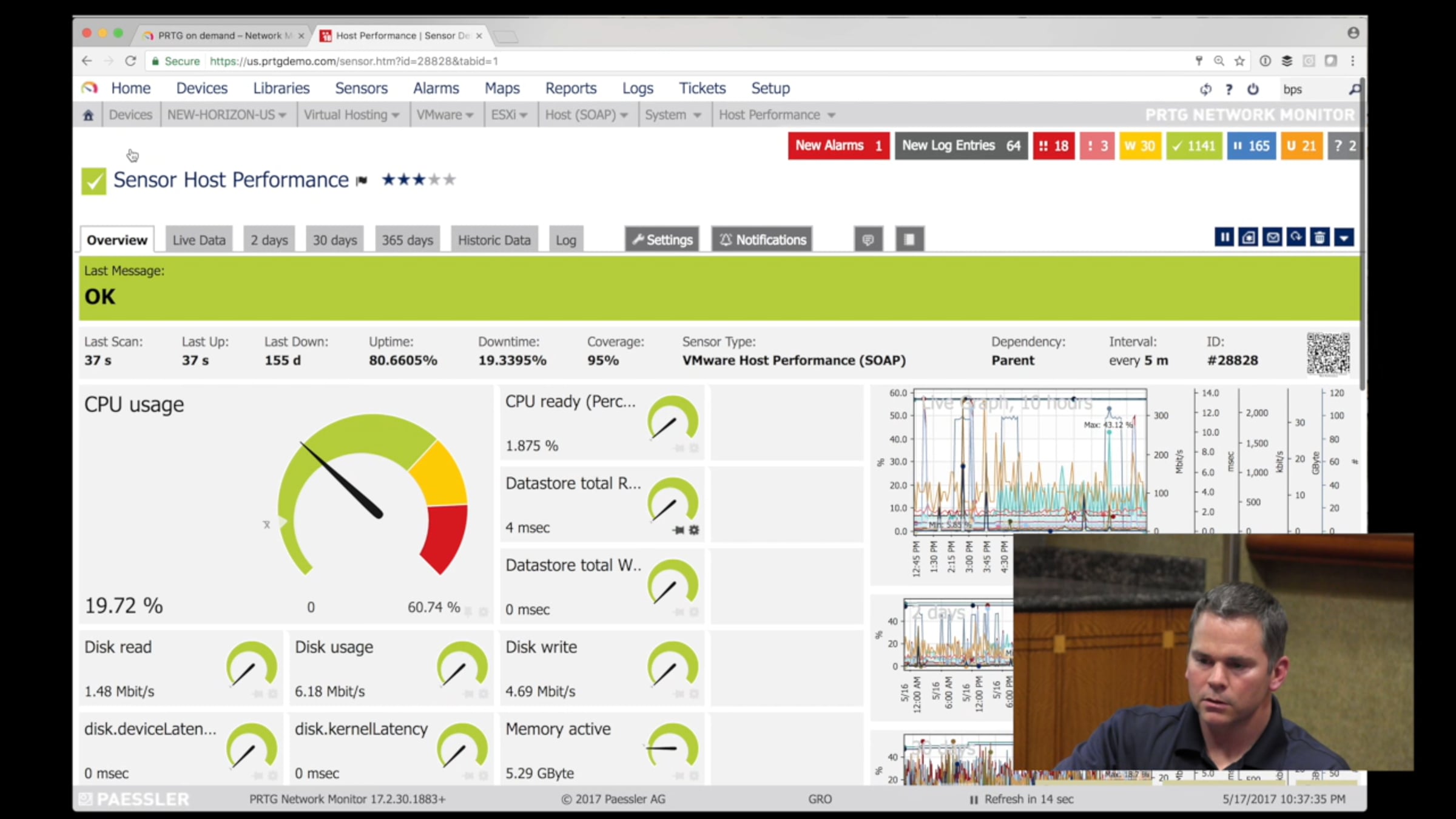
Task: Show 1141 up sensors green badge
Action: [x=1193, y=146]
